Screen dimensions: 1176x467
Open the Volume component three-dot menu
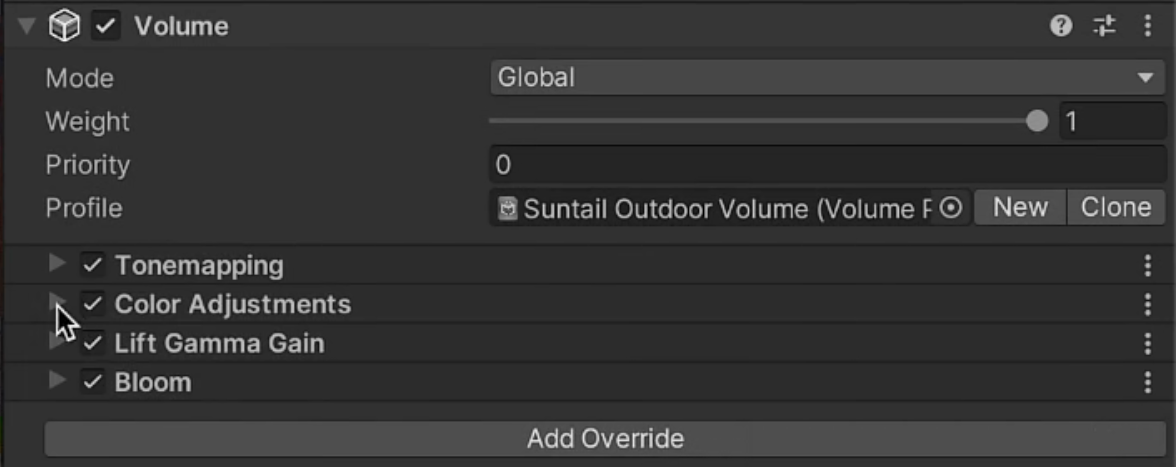pyautogui.click(x=1147, y=27)
